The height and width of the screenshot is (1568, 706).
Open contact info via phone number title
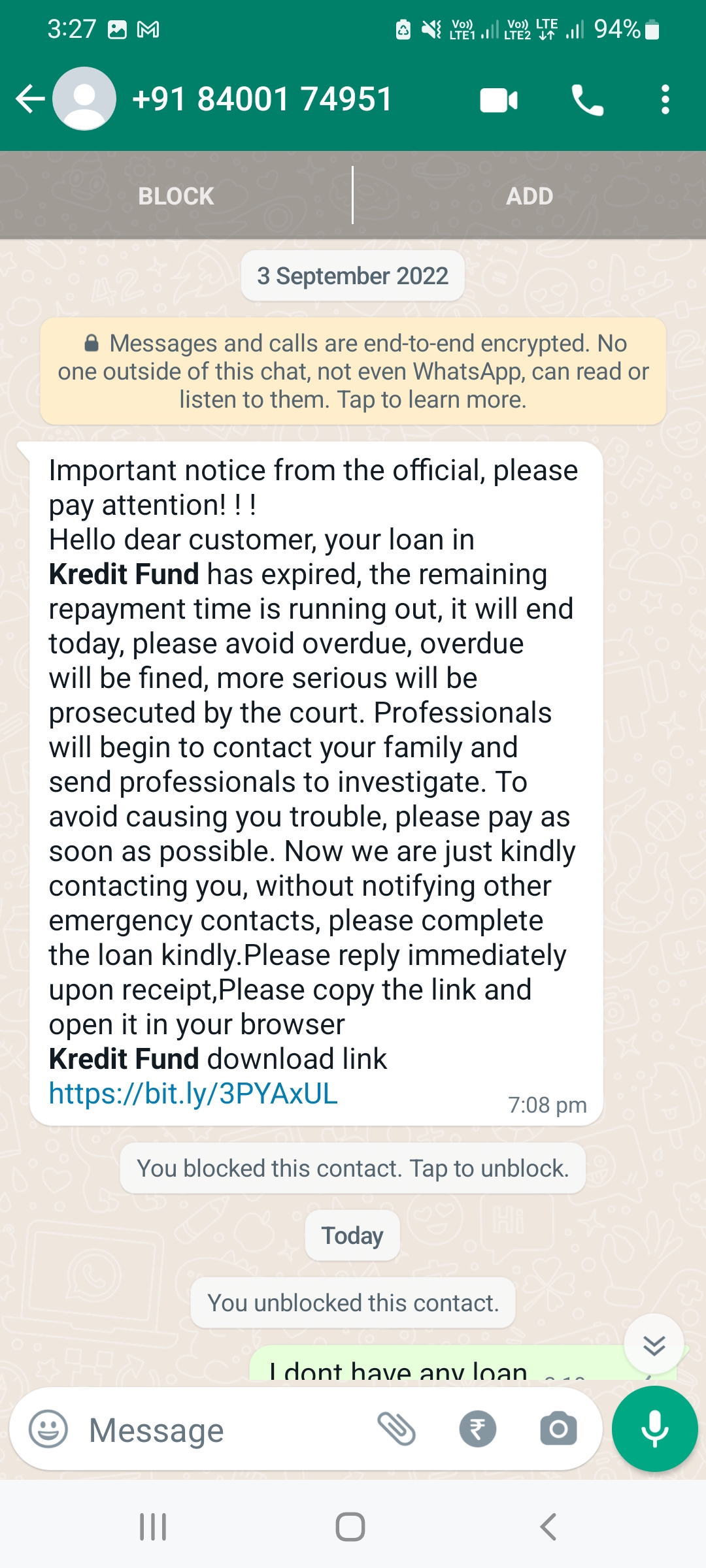pos(262,99)
